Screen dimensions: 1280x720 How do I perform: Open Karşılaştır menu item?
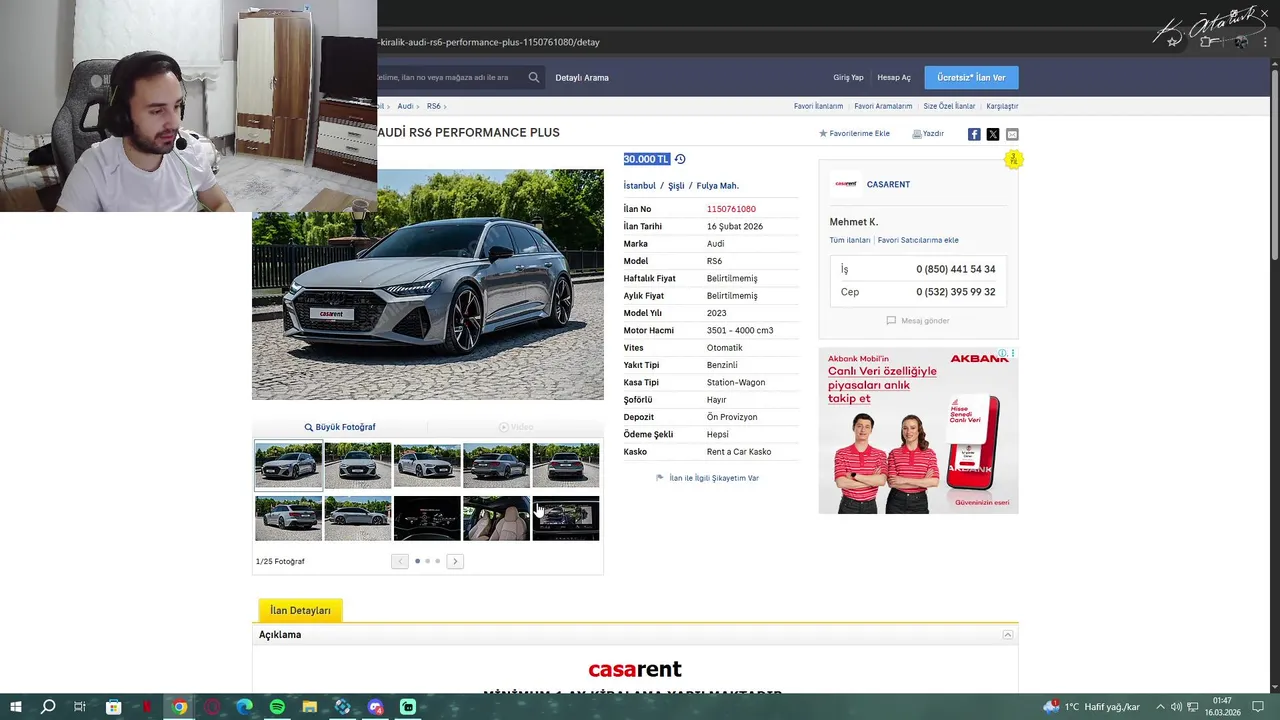click(1002, 106)
